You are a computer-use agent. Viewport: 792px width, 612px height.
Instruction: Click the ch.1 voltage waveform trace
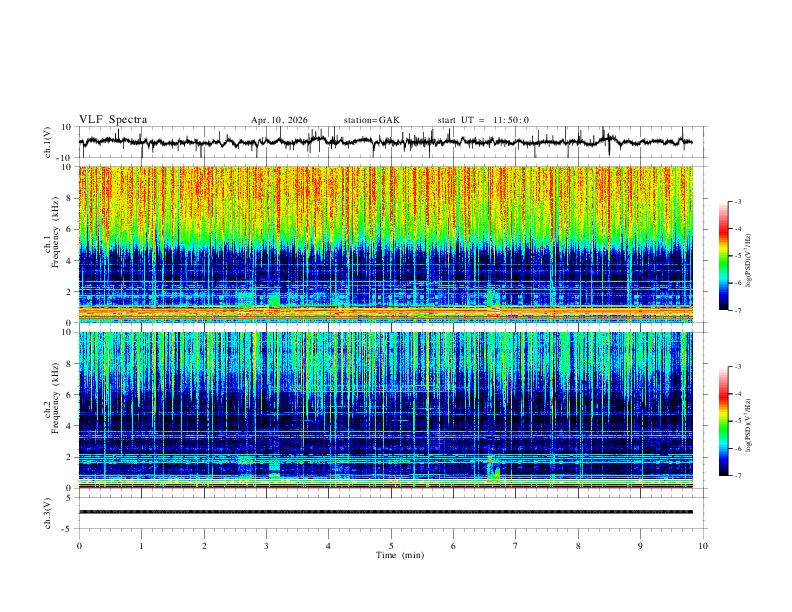(386, 142)
